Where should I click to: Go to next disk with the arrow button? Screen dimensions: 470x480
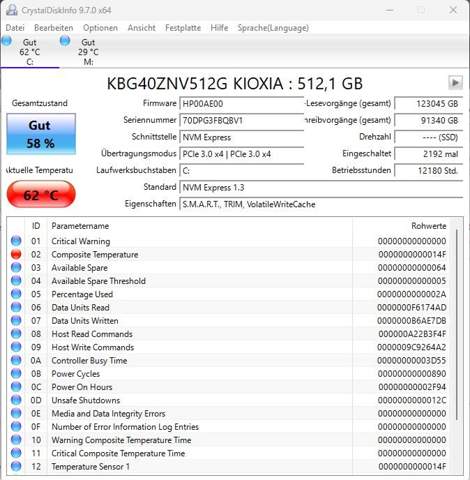coord(455,83)
